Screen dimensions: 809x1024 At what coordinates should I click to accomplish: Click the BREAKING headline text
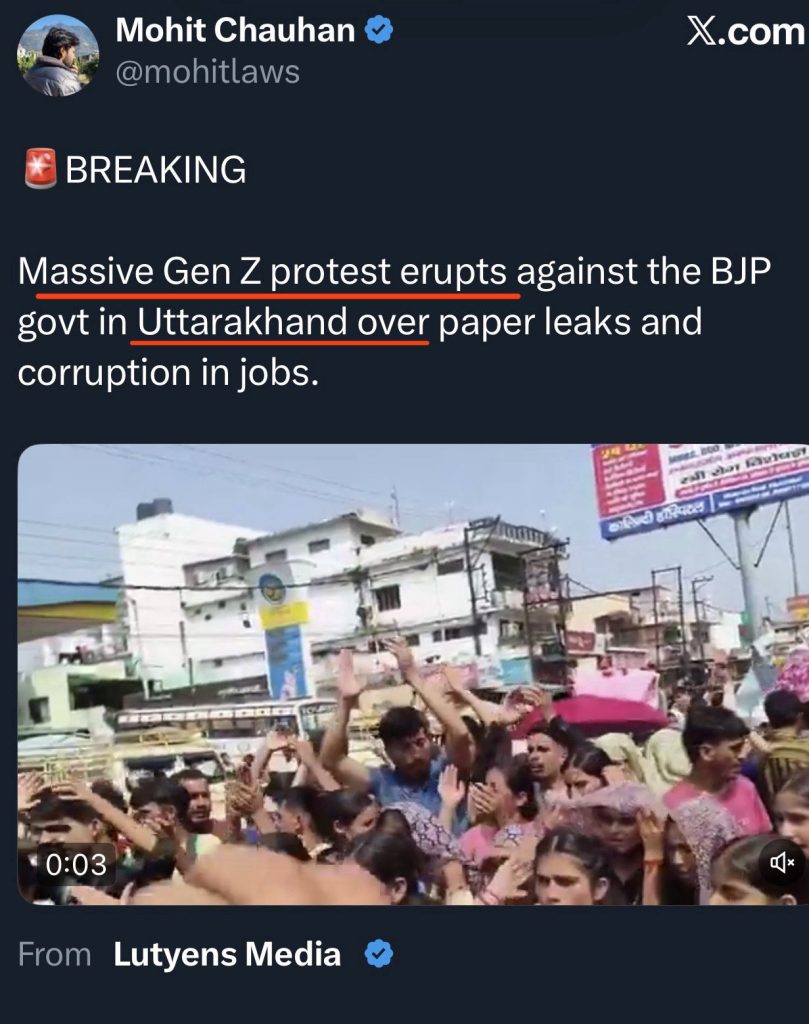click(155, 170)
